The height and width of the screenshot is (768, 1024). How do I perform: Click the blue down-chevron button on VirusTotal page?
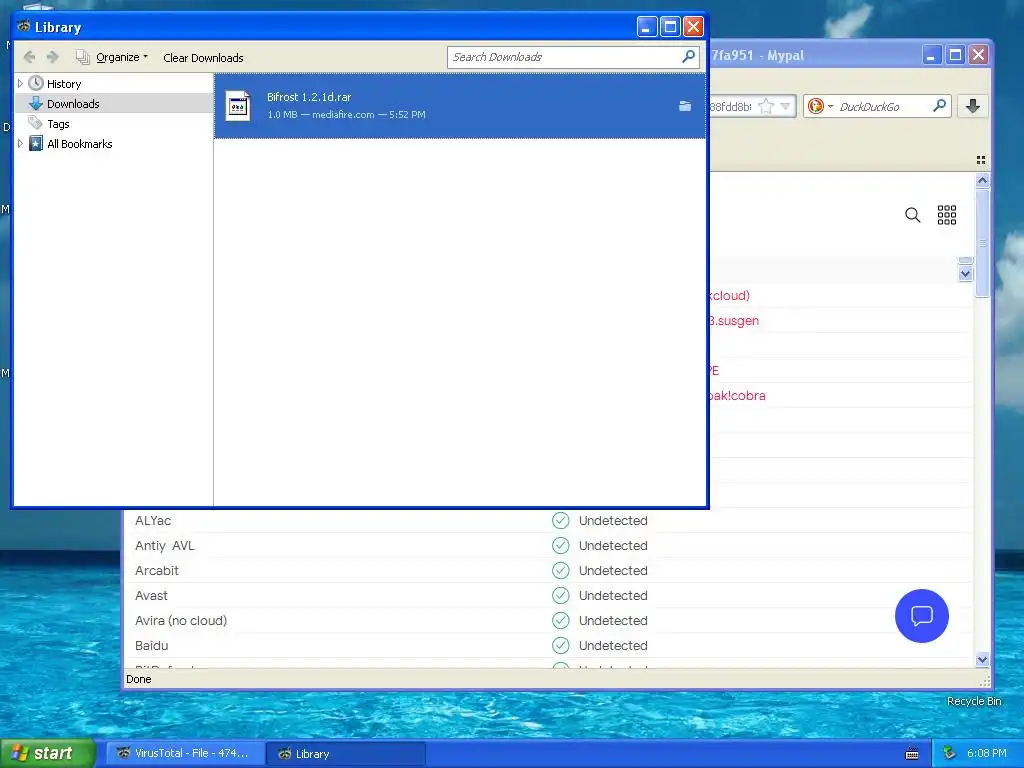coord(965,273)
